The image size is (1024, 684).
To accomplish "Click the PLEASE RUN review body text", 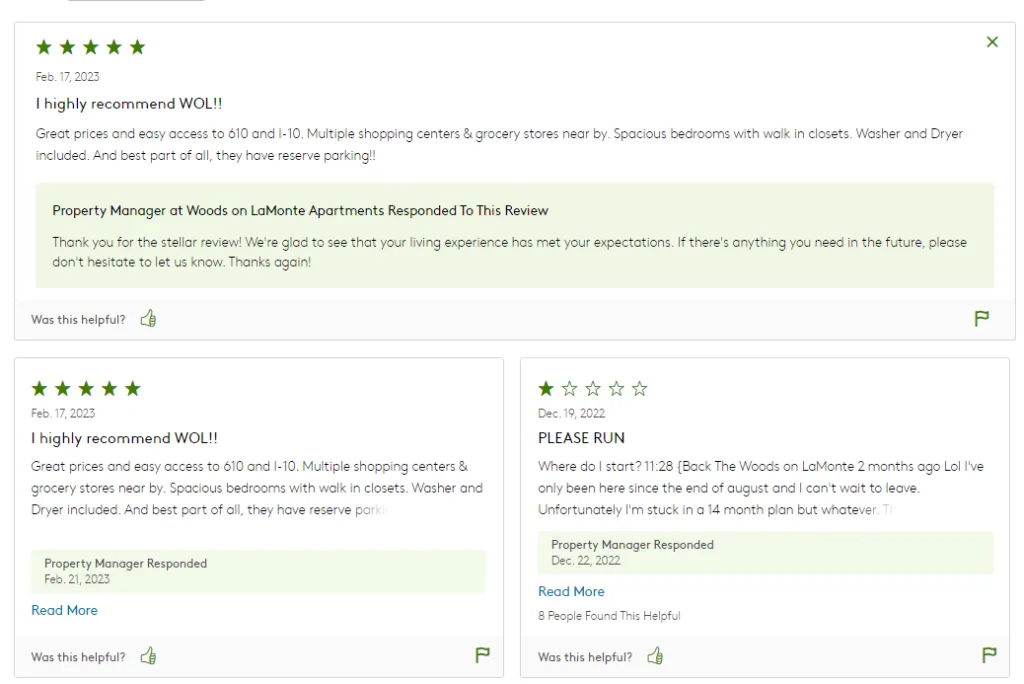I will pyautogui.click(x=760, y=488).
